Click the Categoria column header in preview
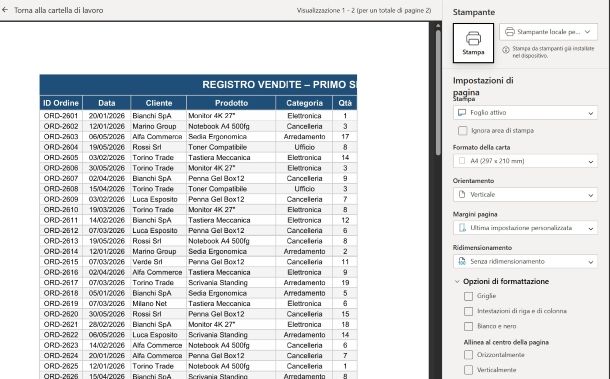 [x=304, y=103]
